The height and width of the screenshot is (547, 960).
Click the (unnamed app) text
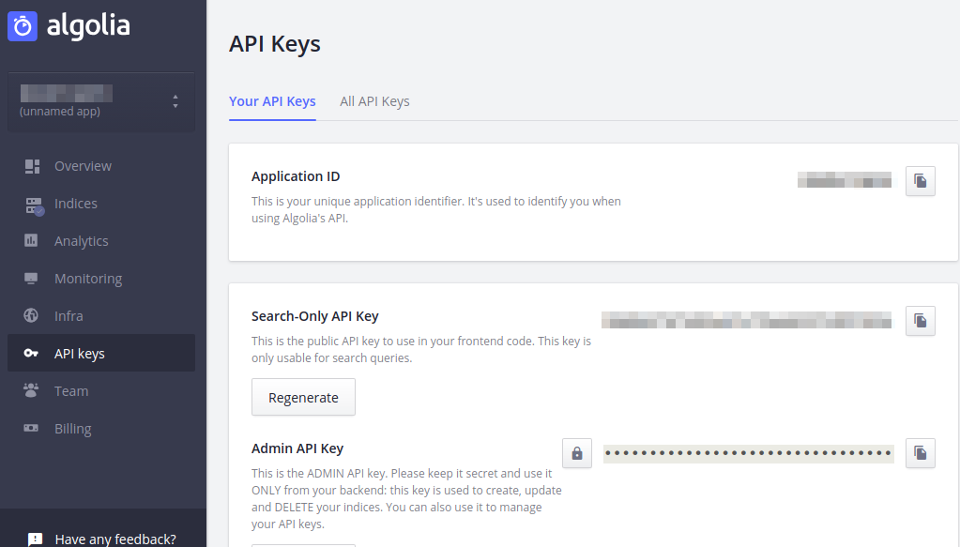[59, 111]
